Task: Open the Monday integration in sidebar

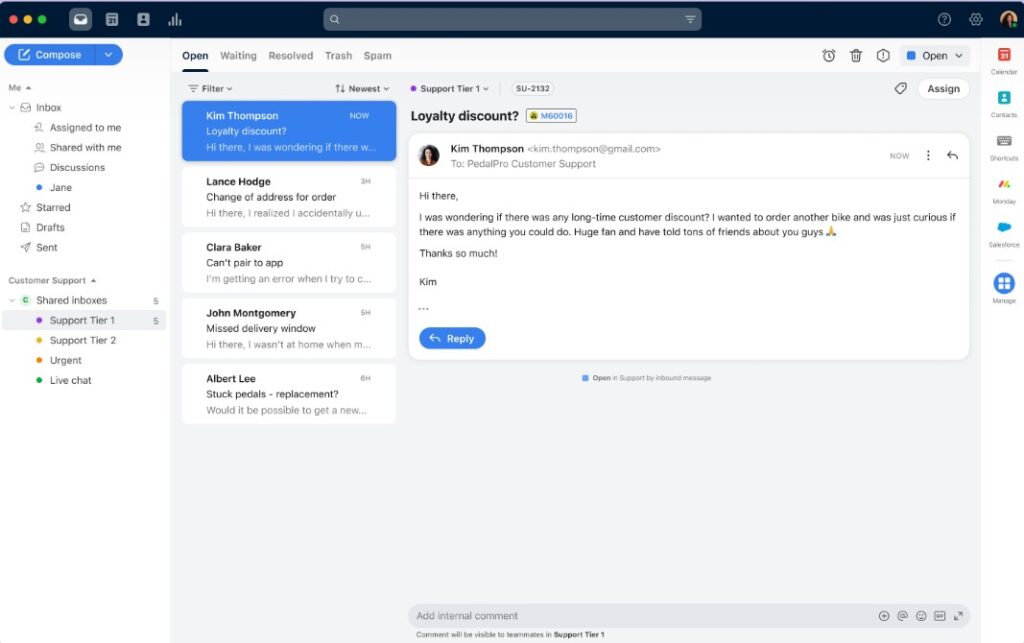Action: coord(1004,185)
